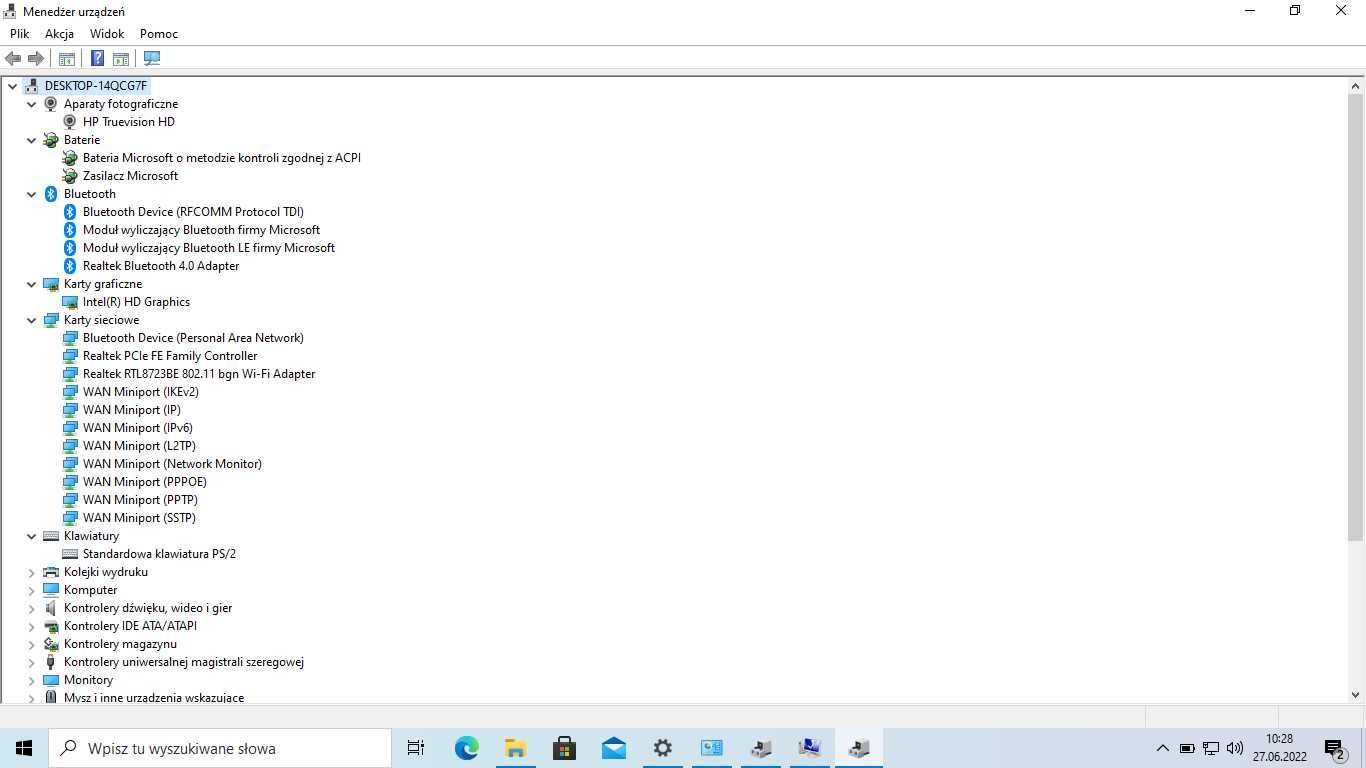Image resolution: width=1366 pixels, height=768 pixels.
Task: Collapse the Karty sieciowe category
Action: (x=32, y=320)
